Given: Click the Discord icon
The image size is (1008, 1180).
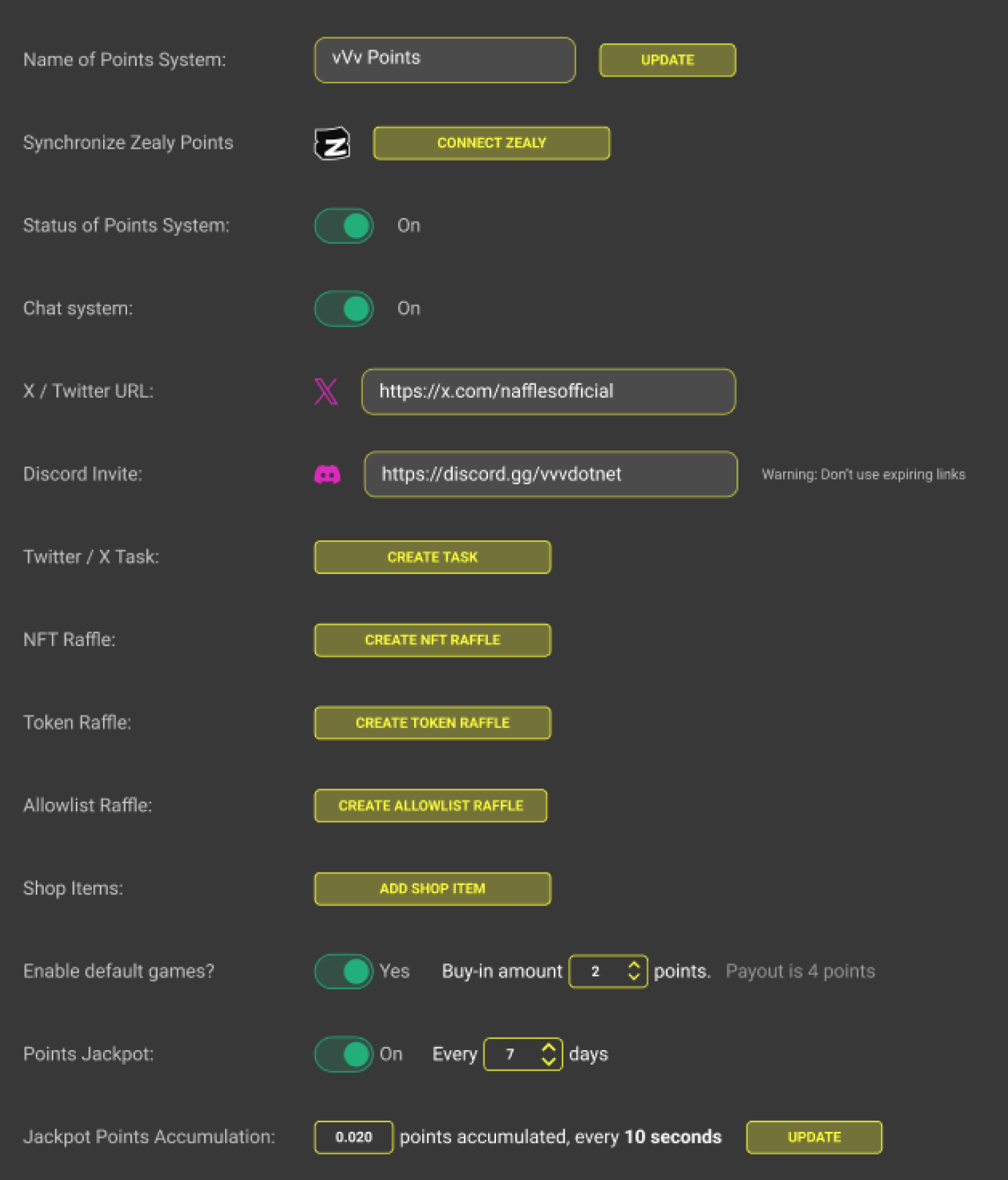Looking at the screenshot, I should 327,475.
